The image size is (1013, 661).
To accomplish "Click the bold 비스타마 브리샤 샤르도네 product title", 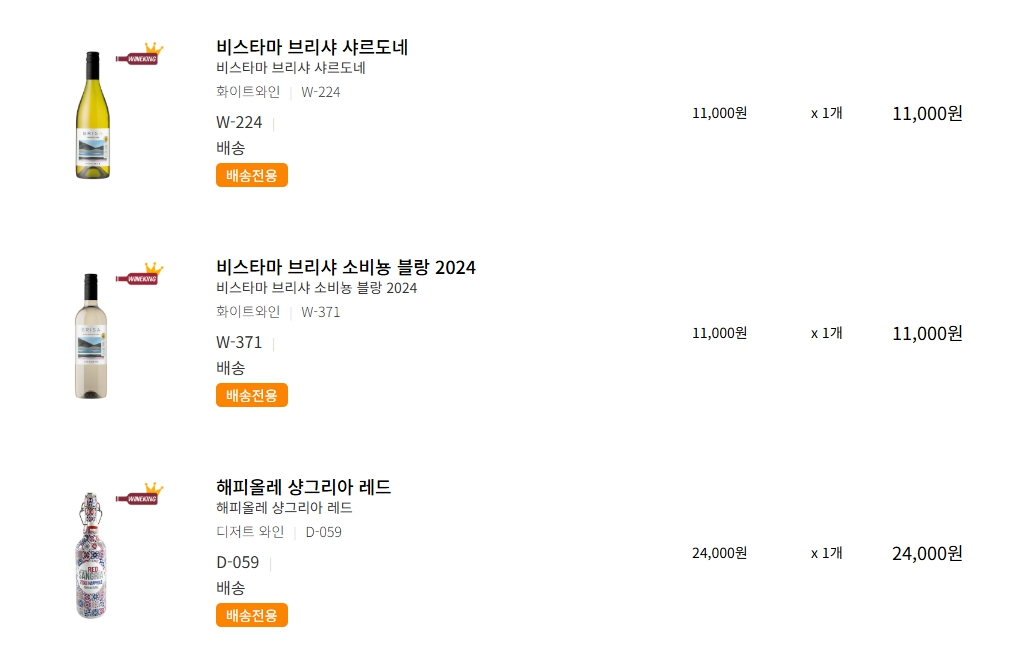I will coord(312,47).
